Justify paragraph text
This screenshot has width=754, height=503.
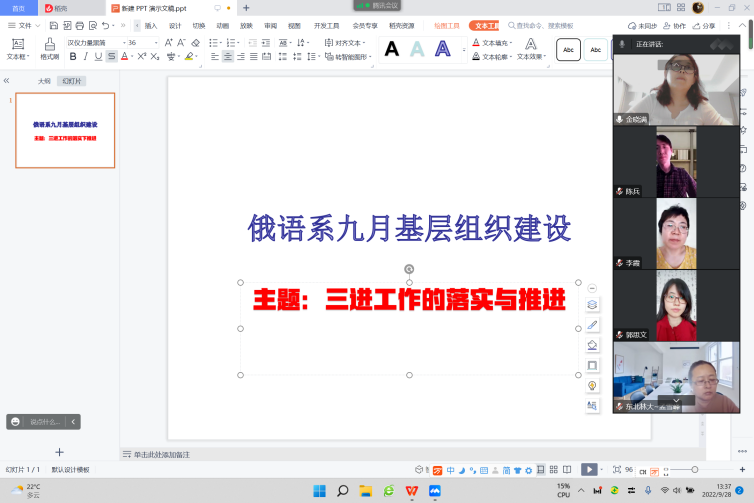253,57
